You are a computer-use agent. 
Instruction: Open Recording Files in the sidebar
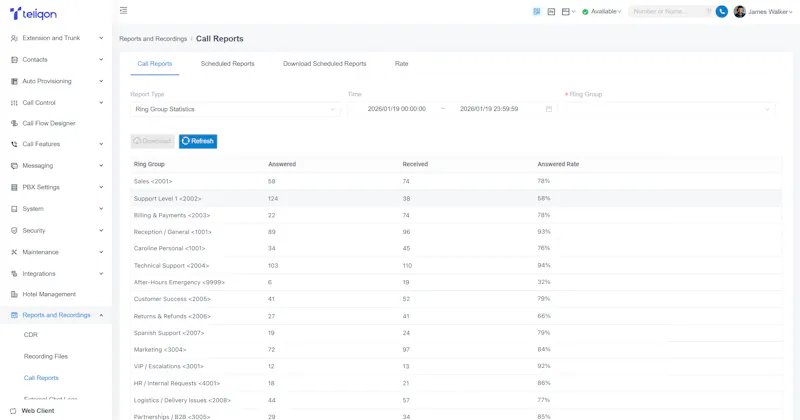46,356
